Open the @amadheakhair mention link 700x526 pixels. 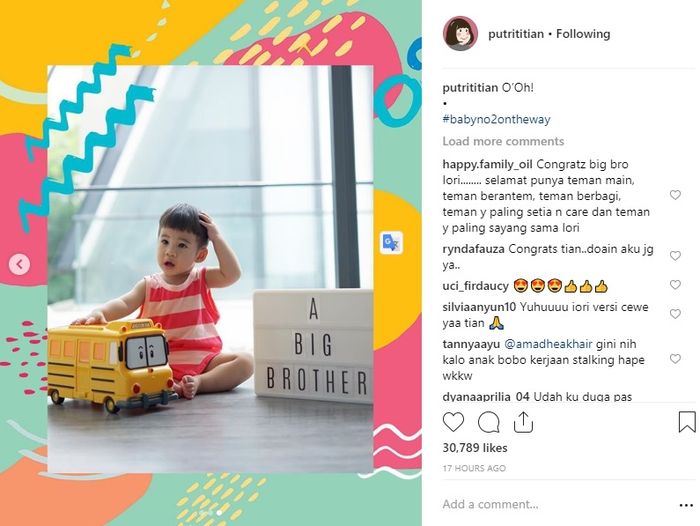pyautogui.click(x=548, y=344)
